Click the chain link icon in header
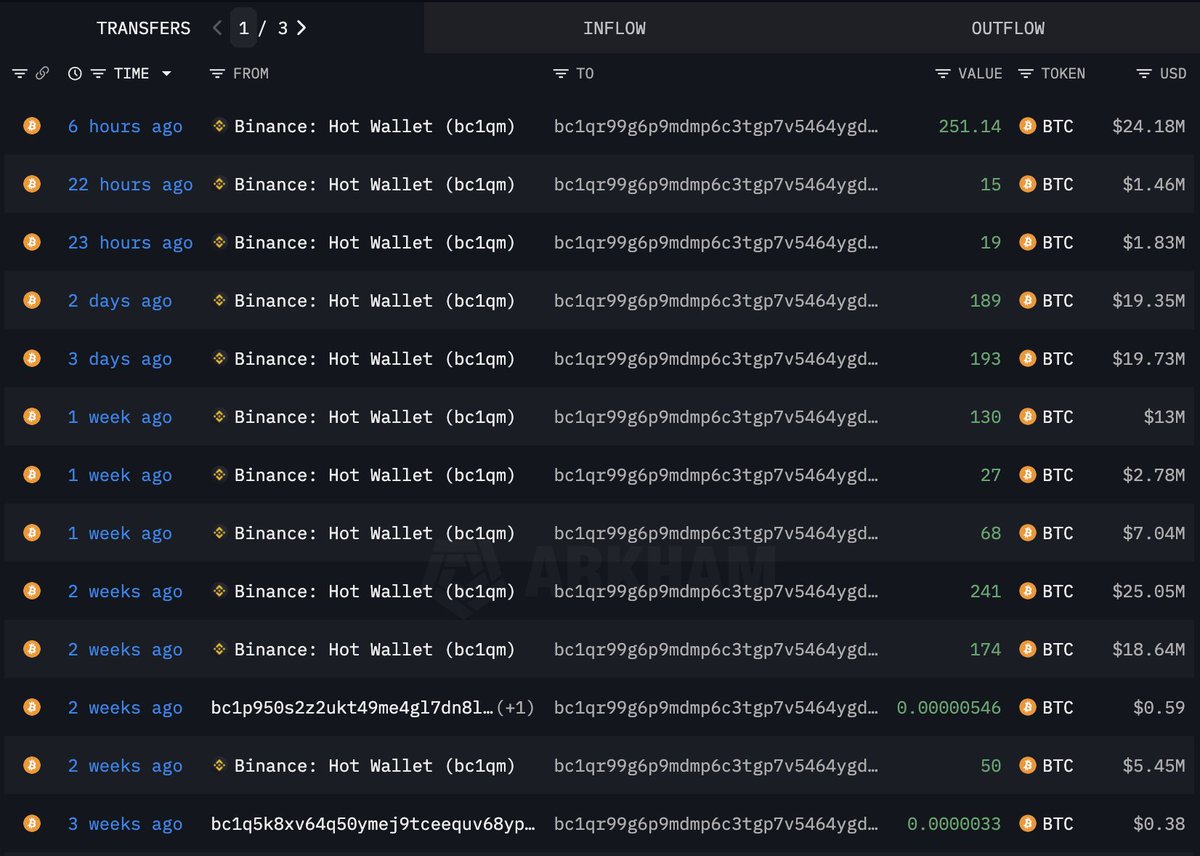 [x=42, y=74]
